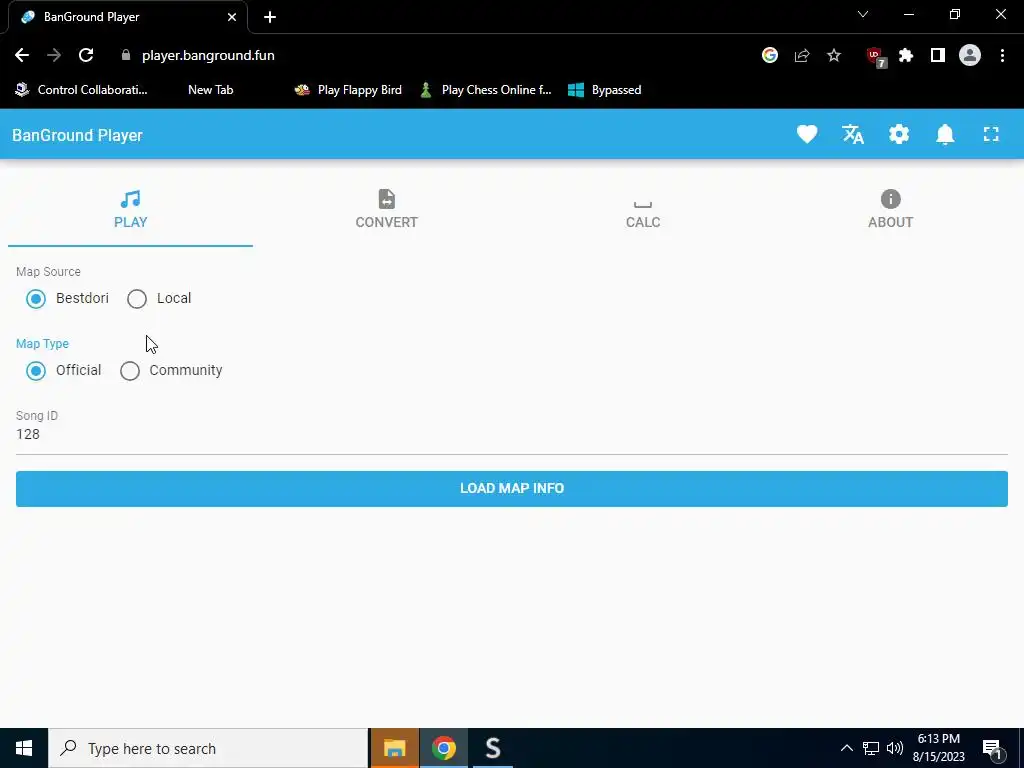Go back with browser back arrow

(22, 56)
